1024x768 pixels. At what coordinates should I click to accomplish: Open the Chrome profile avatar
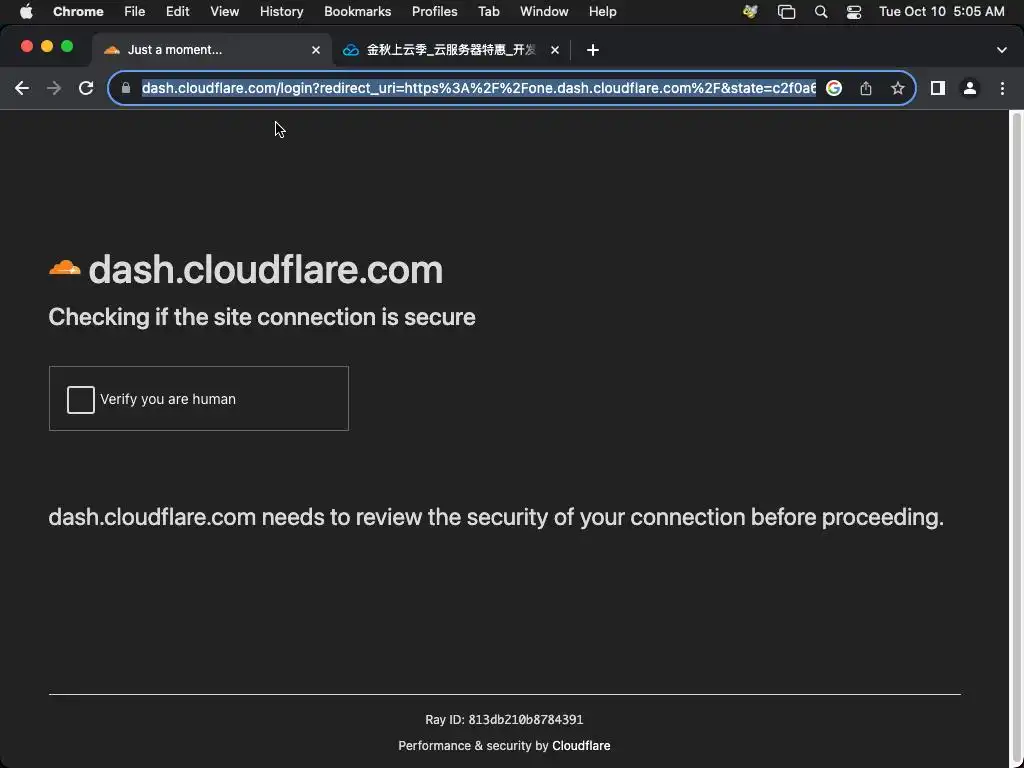[970, 88]
